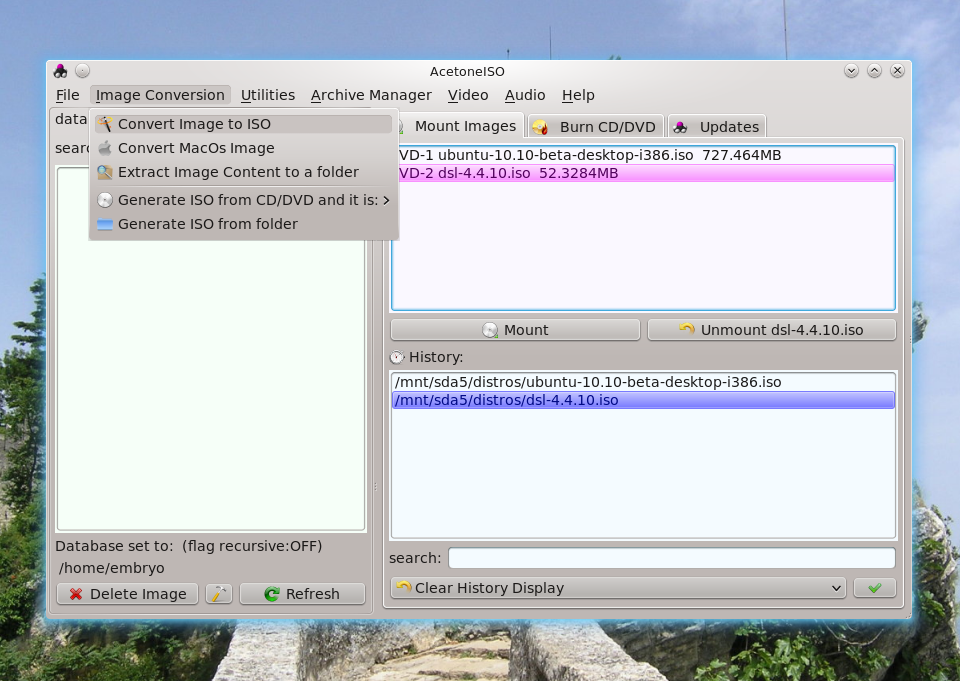Click the yellow arrow icon on Unmount button
The height and width of the screenshot is (681, 960).
(x=687, y=329)
